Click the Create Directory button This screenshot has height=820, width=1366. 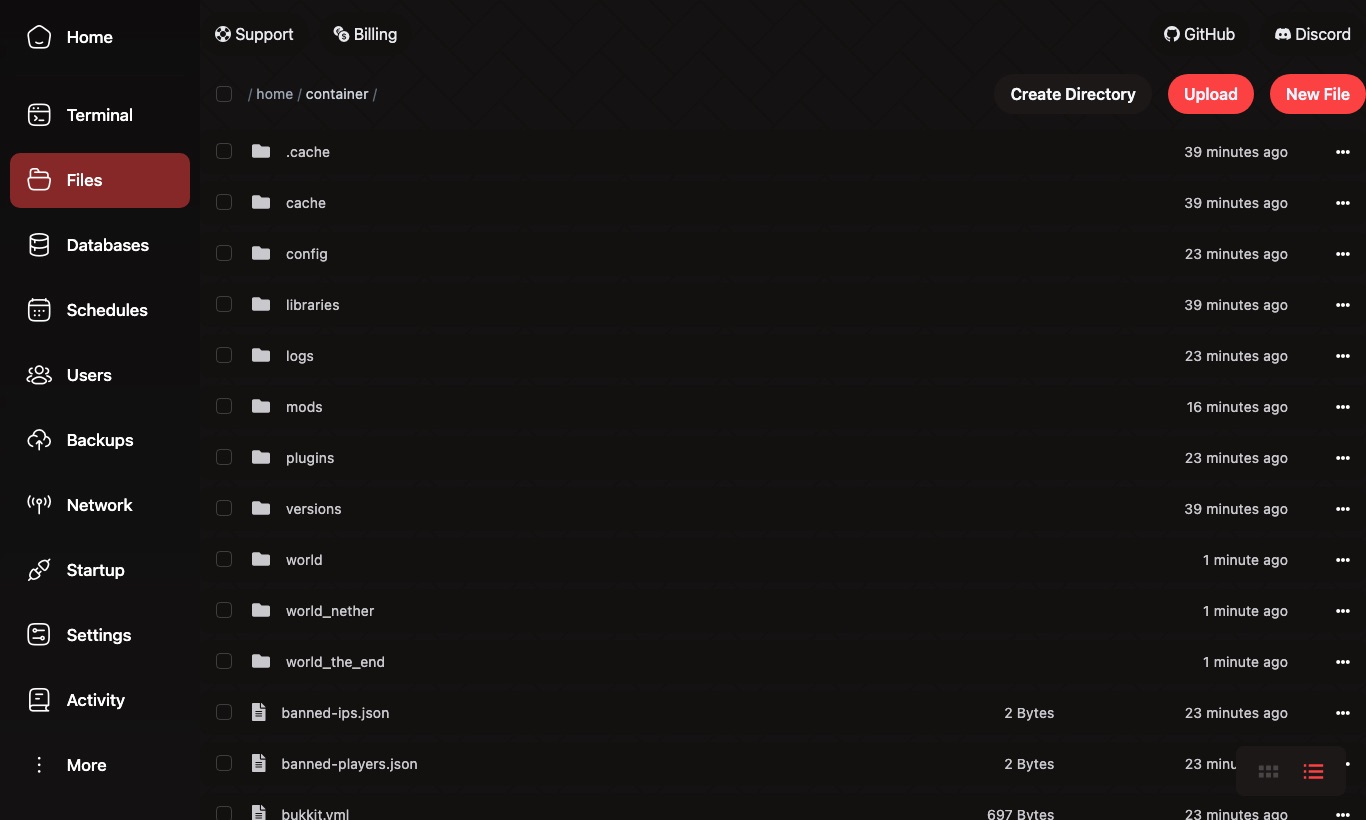1073,94
